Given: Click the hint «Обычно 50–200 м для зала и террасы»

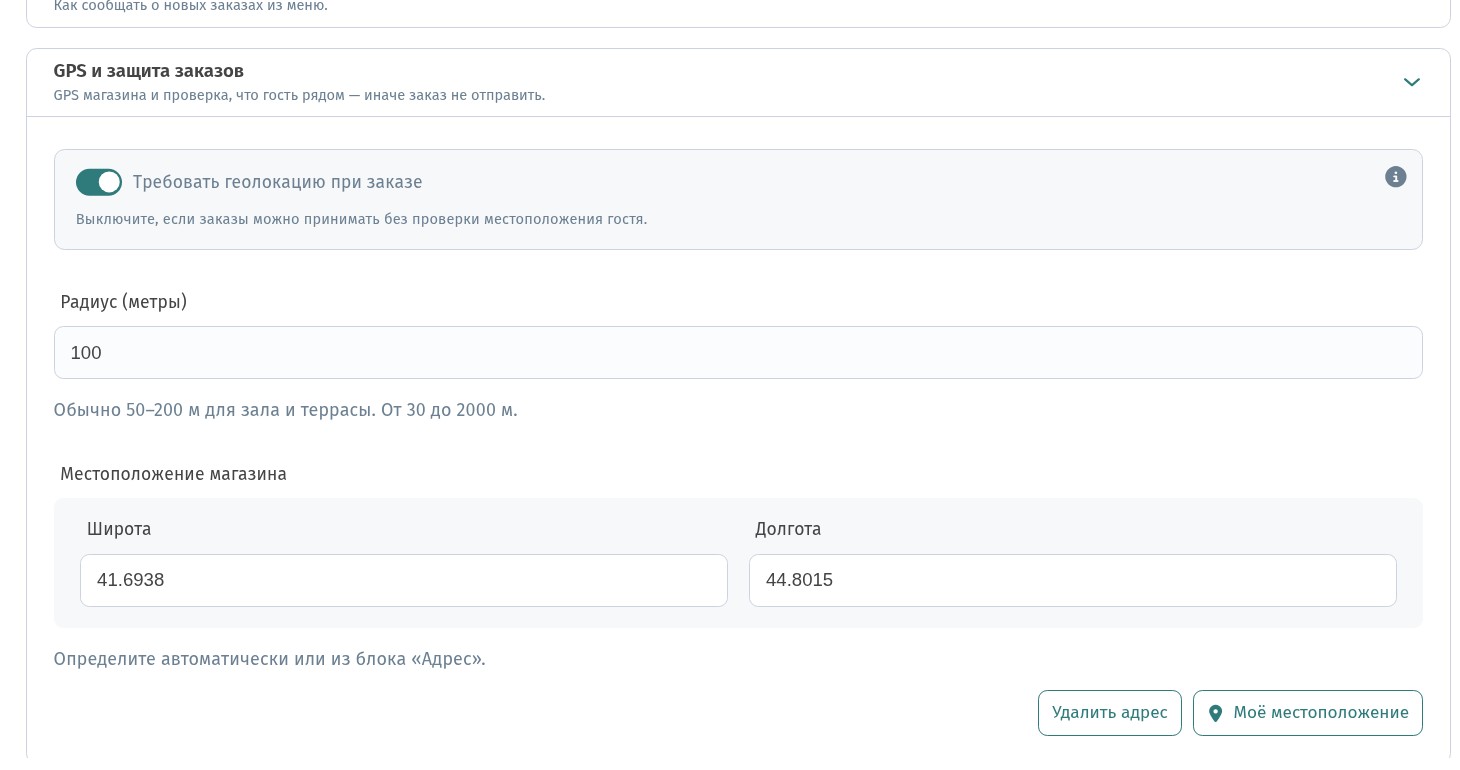Looking at the screenshot, I should coord(286,410).
